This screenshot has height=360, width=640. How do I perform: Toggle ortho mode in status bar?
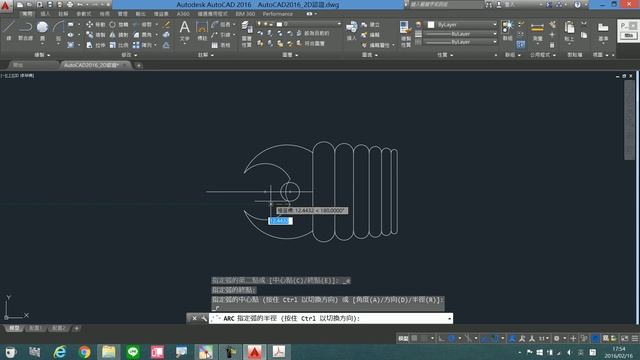coord(441,338)
